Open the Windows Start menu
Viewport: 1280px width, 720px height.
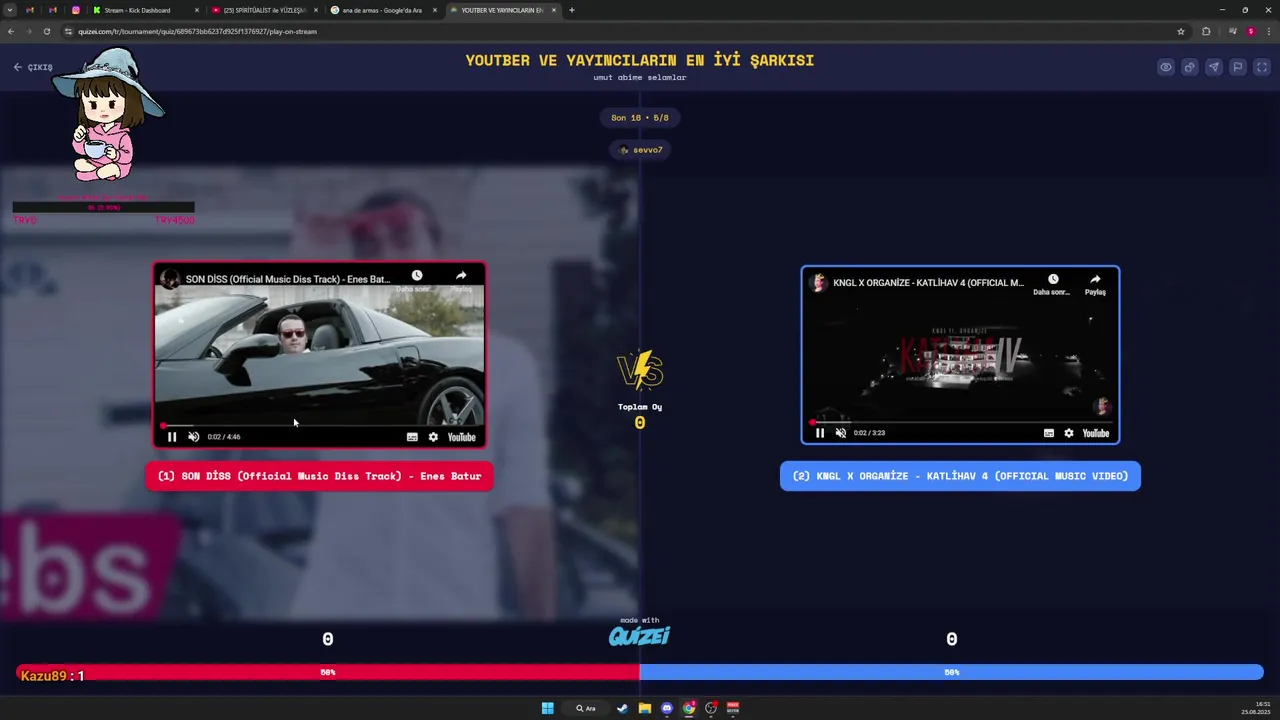547,708
